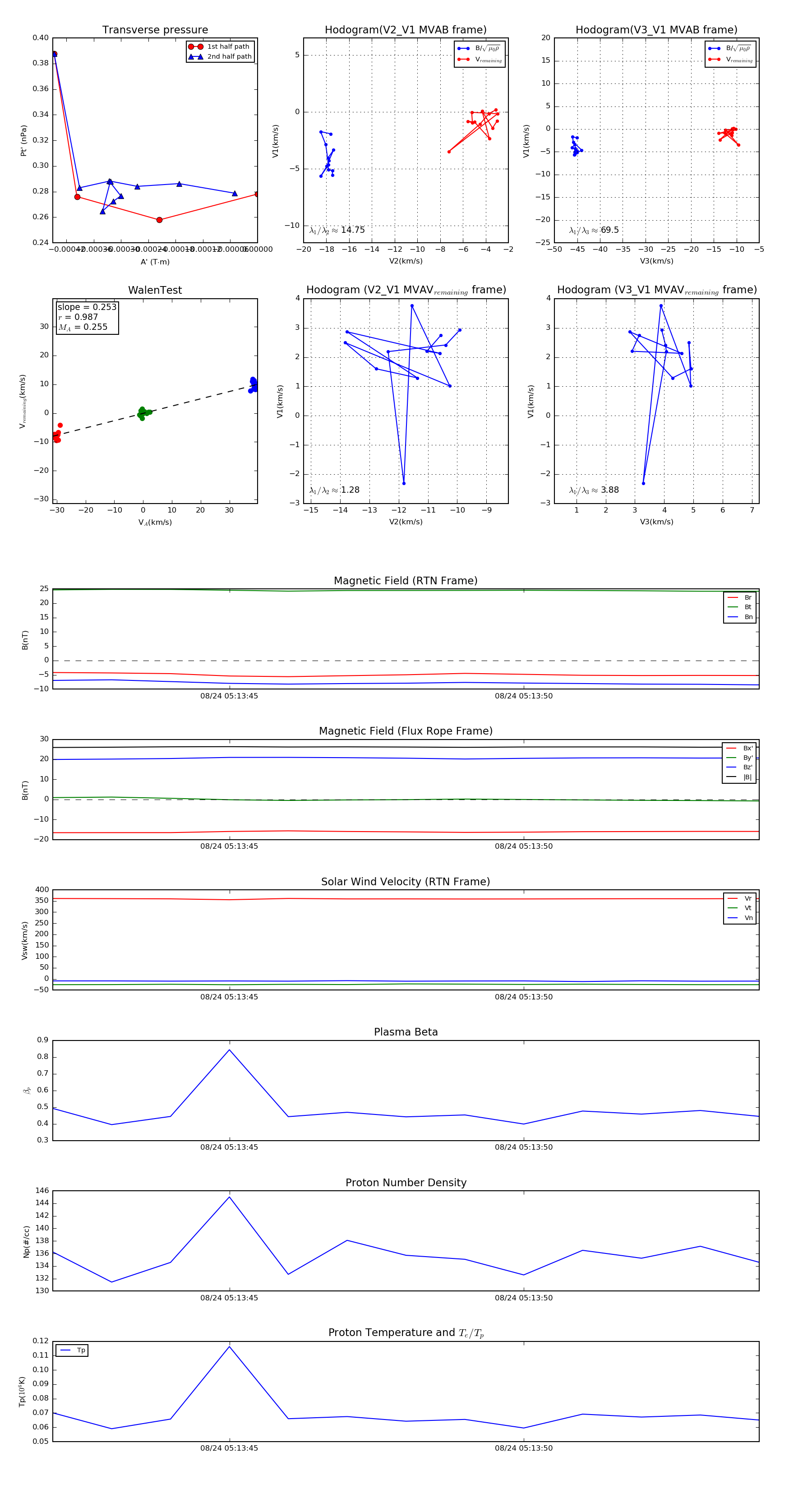Select the "Br" legend entry

(740, 598)
